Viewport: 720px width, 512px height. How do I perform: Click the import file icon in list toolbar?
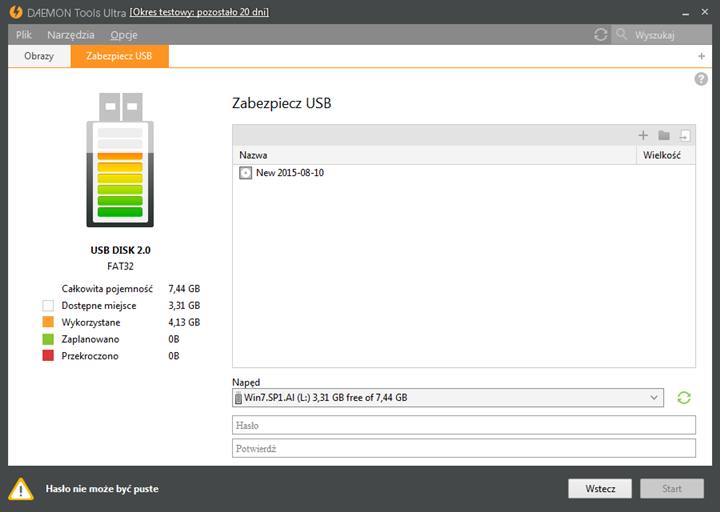coord(685,135)
